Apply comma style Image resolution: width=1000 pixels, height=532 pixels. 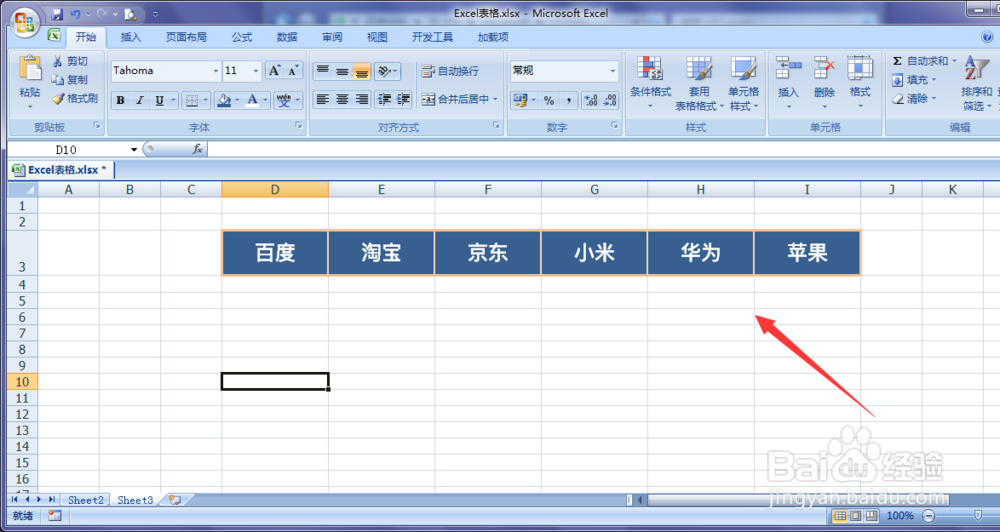[568, 100]
